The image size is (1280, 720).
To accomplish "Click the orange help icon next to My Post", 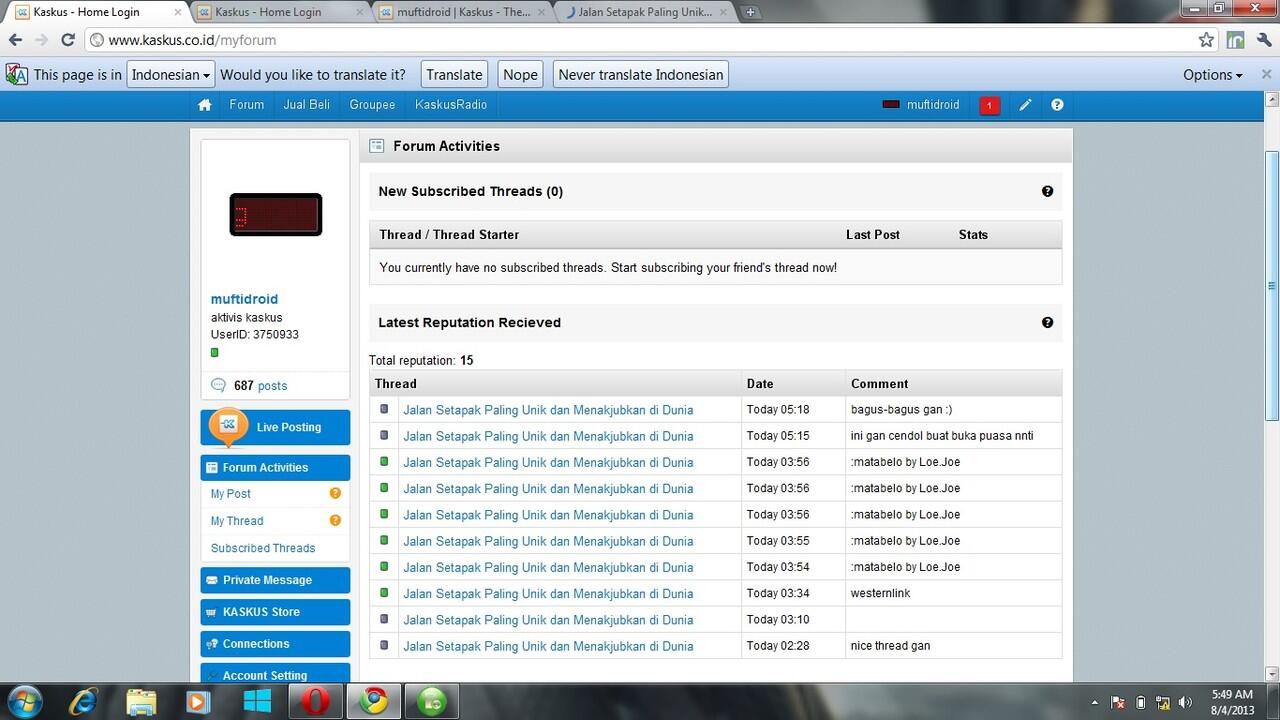I will pyautogui.click(x=335, y=493).
